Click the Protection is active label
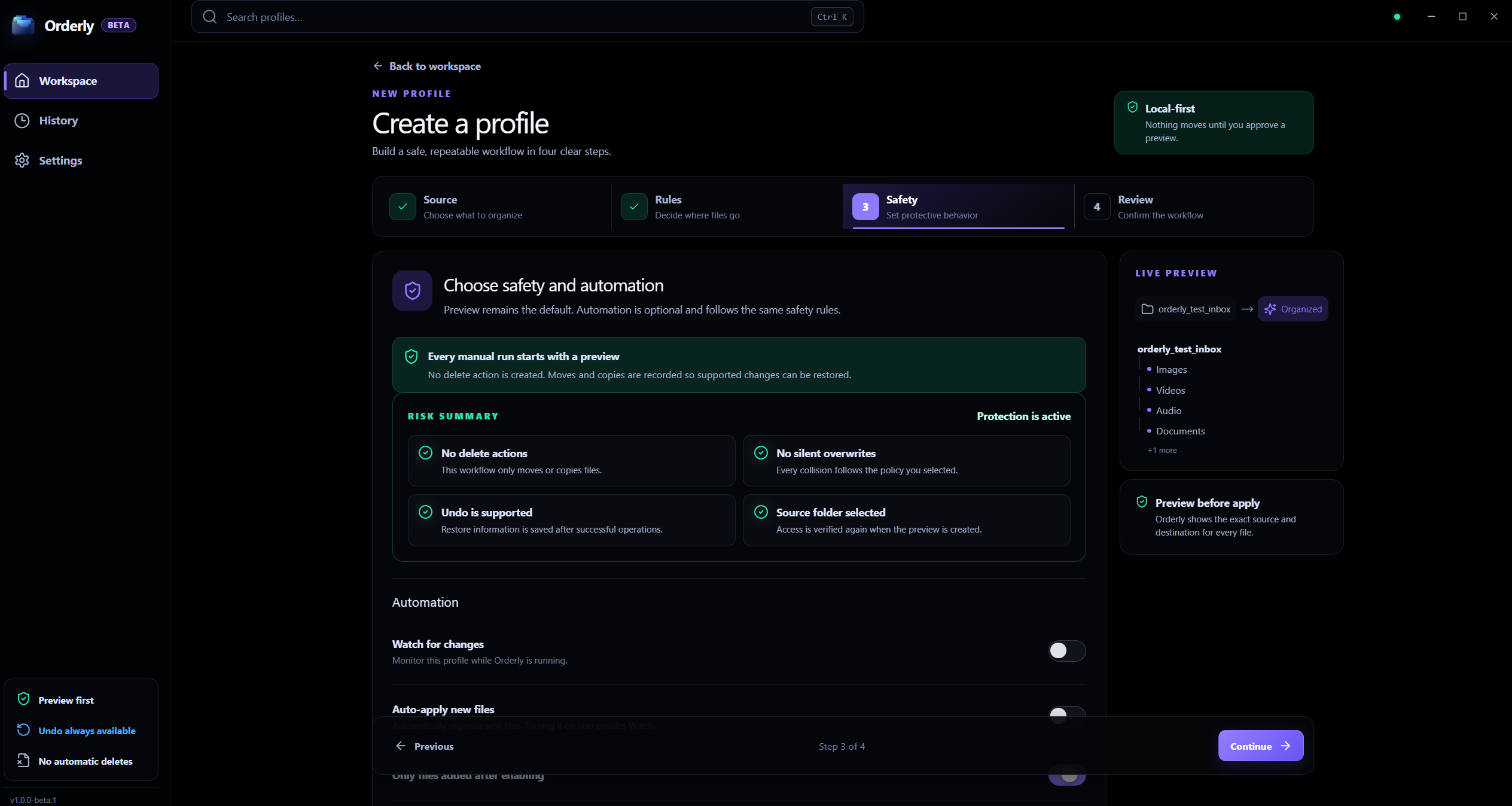The width and height of the screenshot is (1512, 806). point(1023,416)
